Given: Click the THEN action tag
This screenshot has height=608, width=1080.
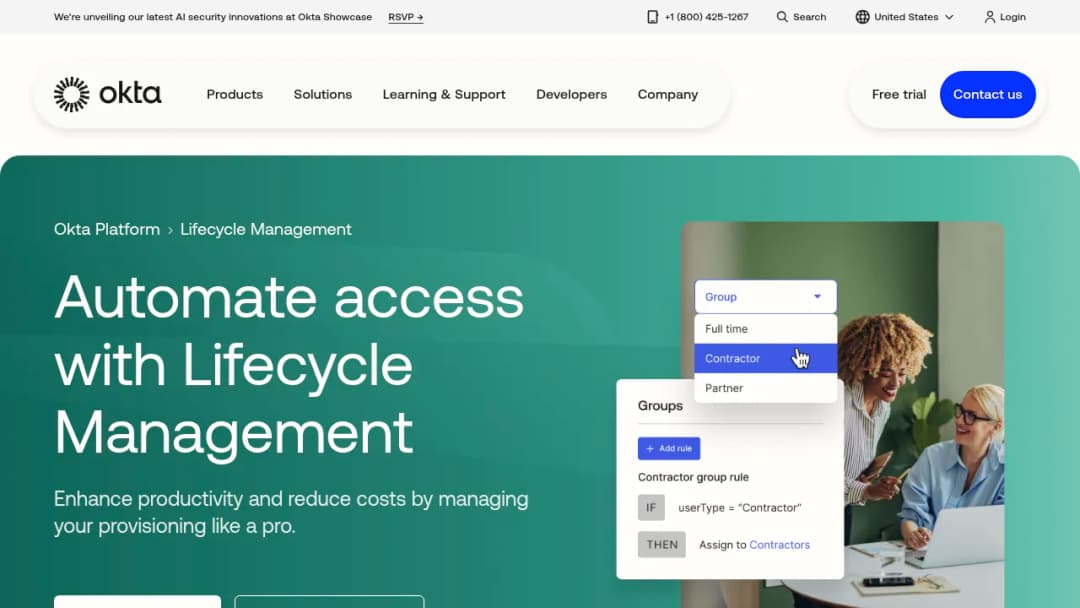Looking at the screenshot, I should pos(661,545).
